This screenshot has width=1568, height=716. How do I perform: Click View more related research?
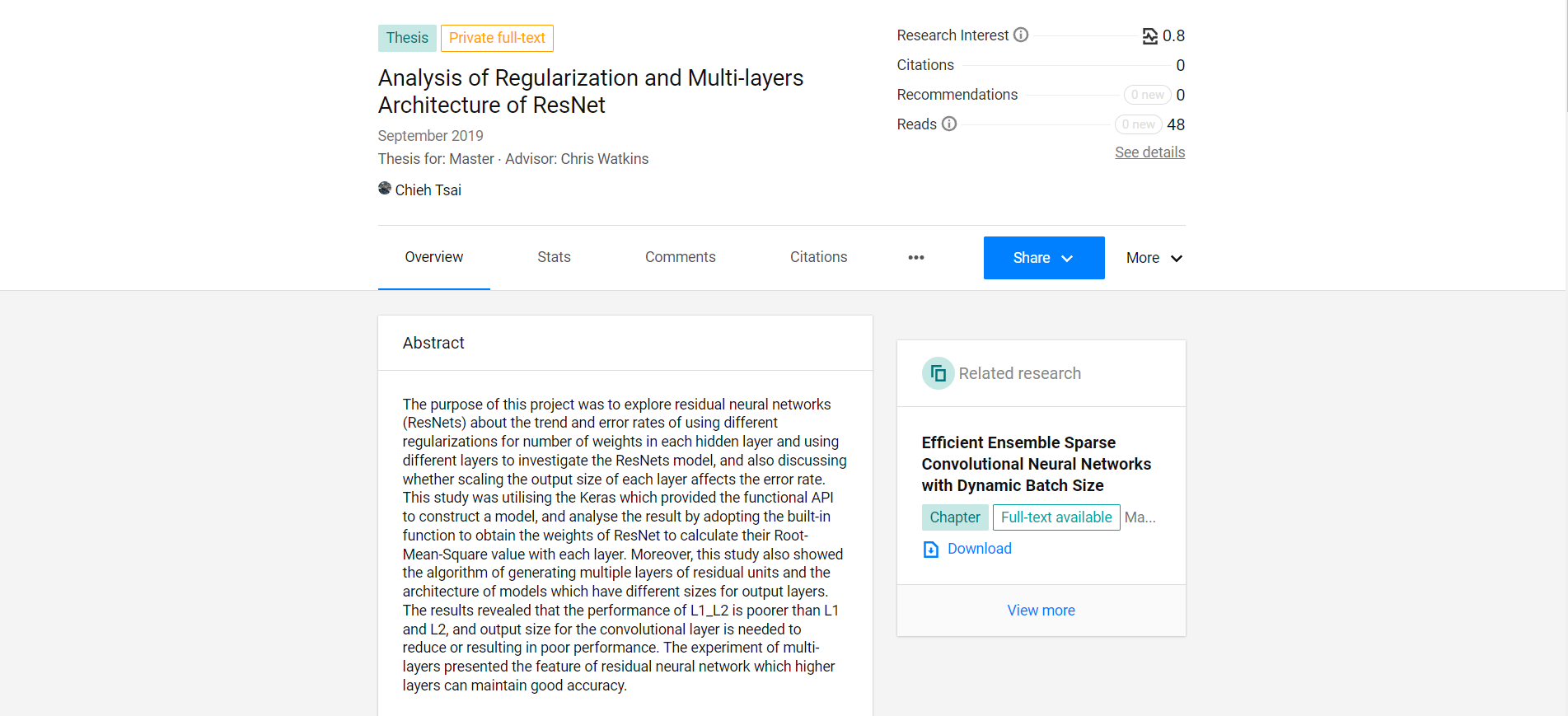coord(1041,611)
